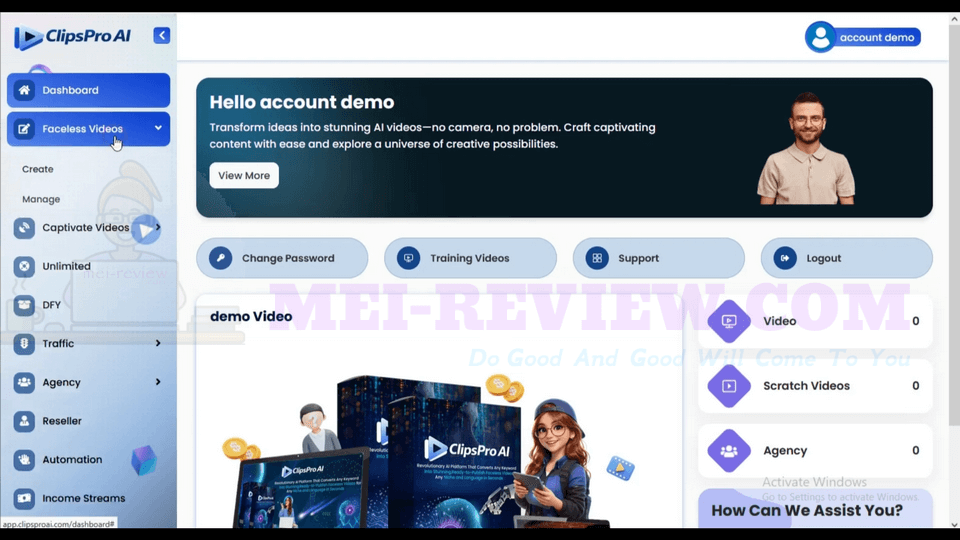
Task: Open the account demo avatar icon
Action: [x=820, y=37]
